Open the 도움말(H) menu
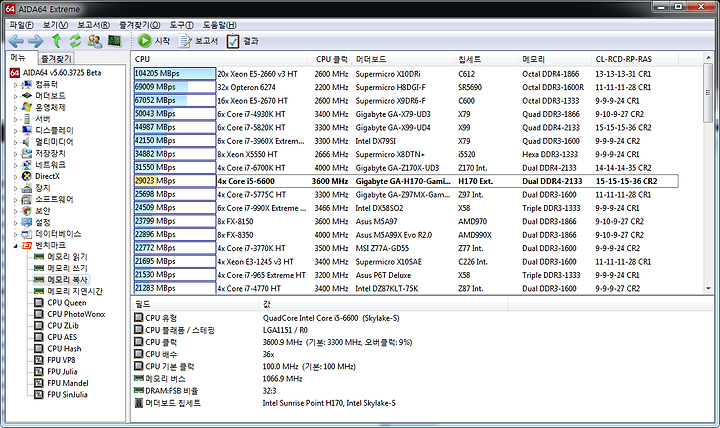720x428 pixels. click(220, 25)
